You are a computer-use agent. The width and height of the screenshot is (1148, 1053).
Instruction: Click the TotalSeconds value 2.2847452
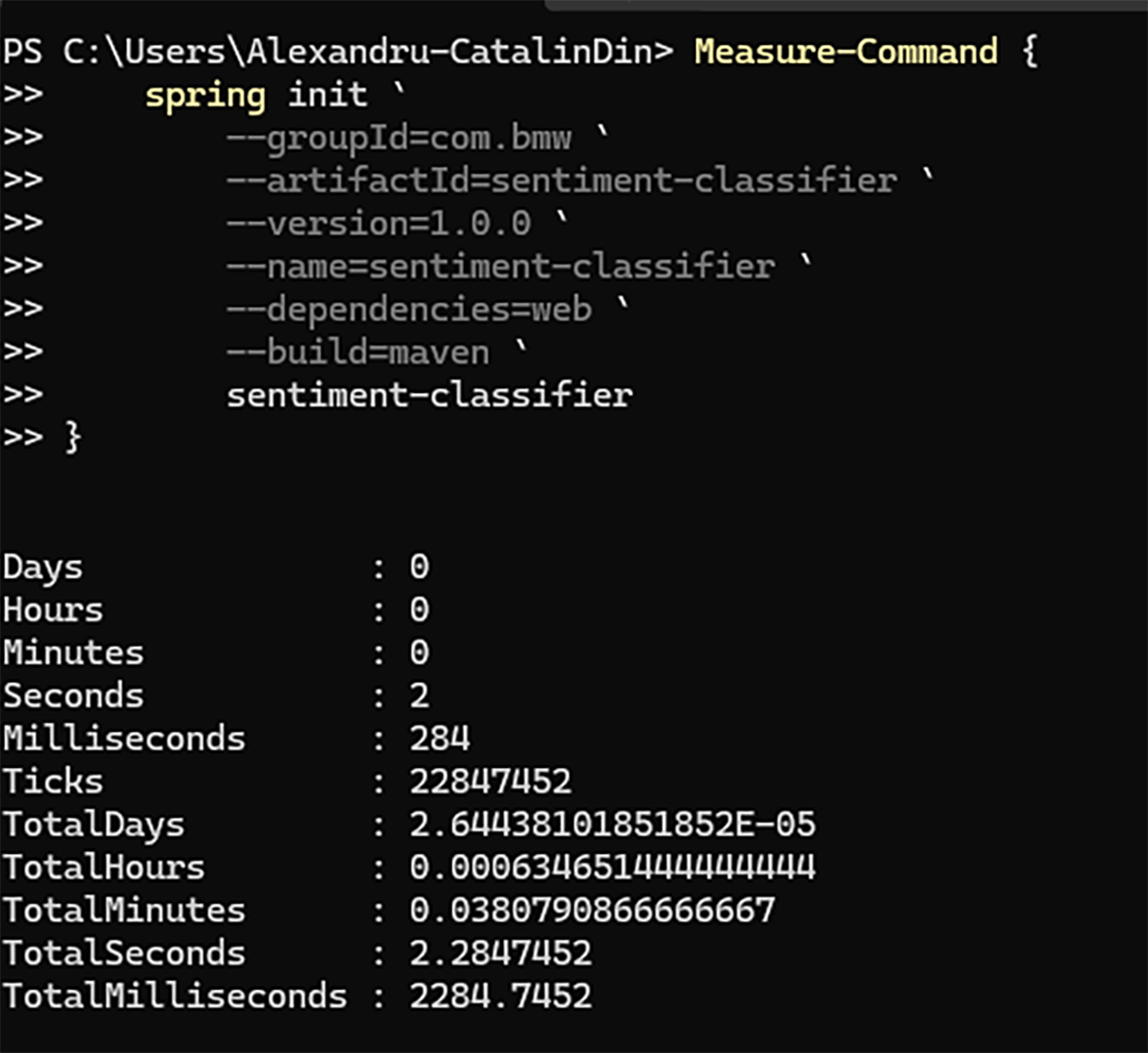pyautogui.click(x=500, y=954)
